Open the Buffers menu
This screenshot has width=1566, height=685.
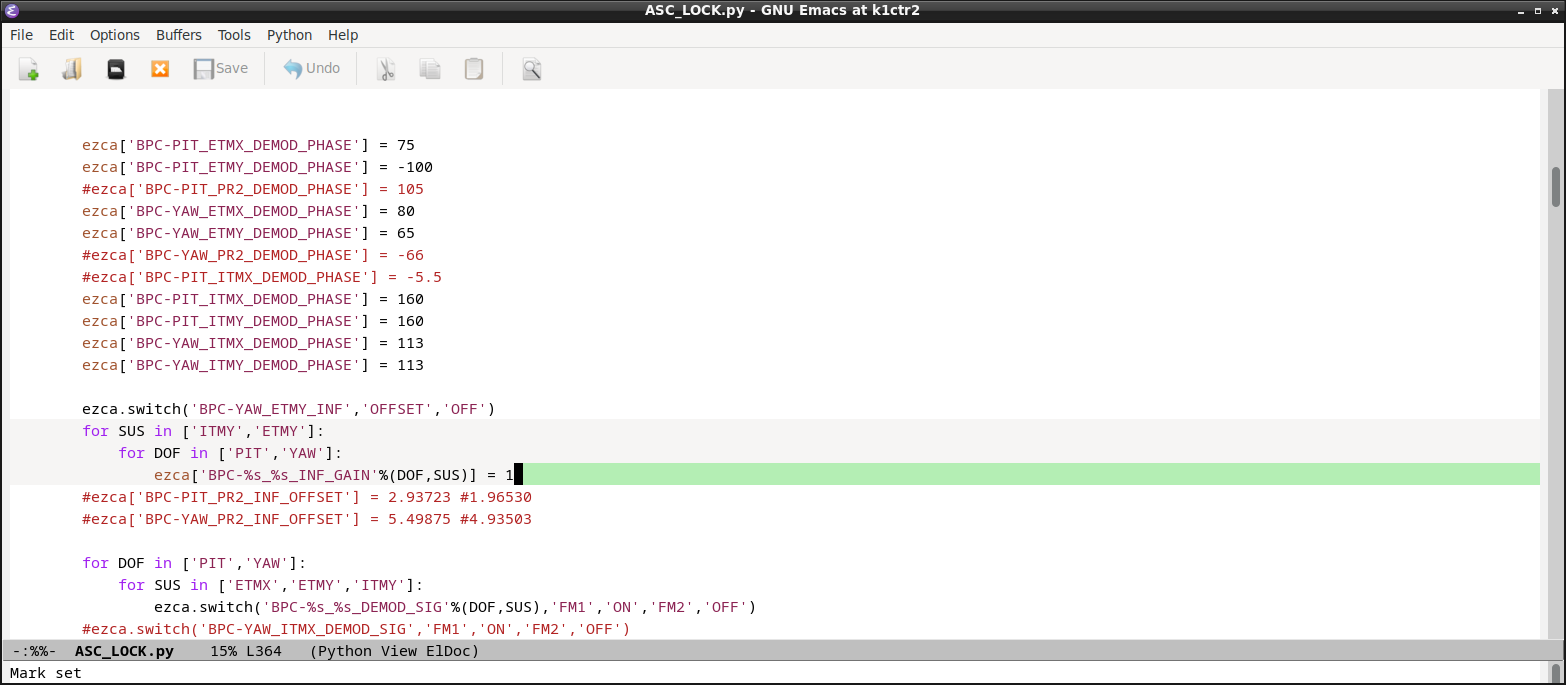point(179,35)
